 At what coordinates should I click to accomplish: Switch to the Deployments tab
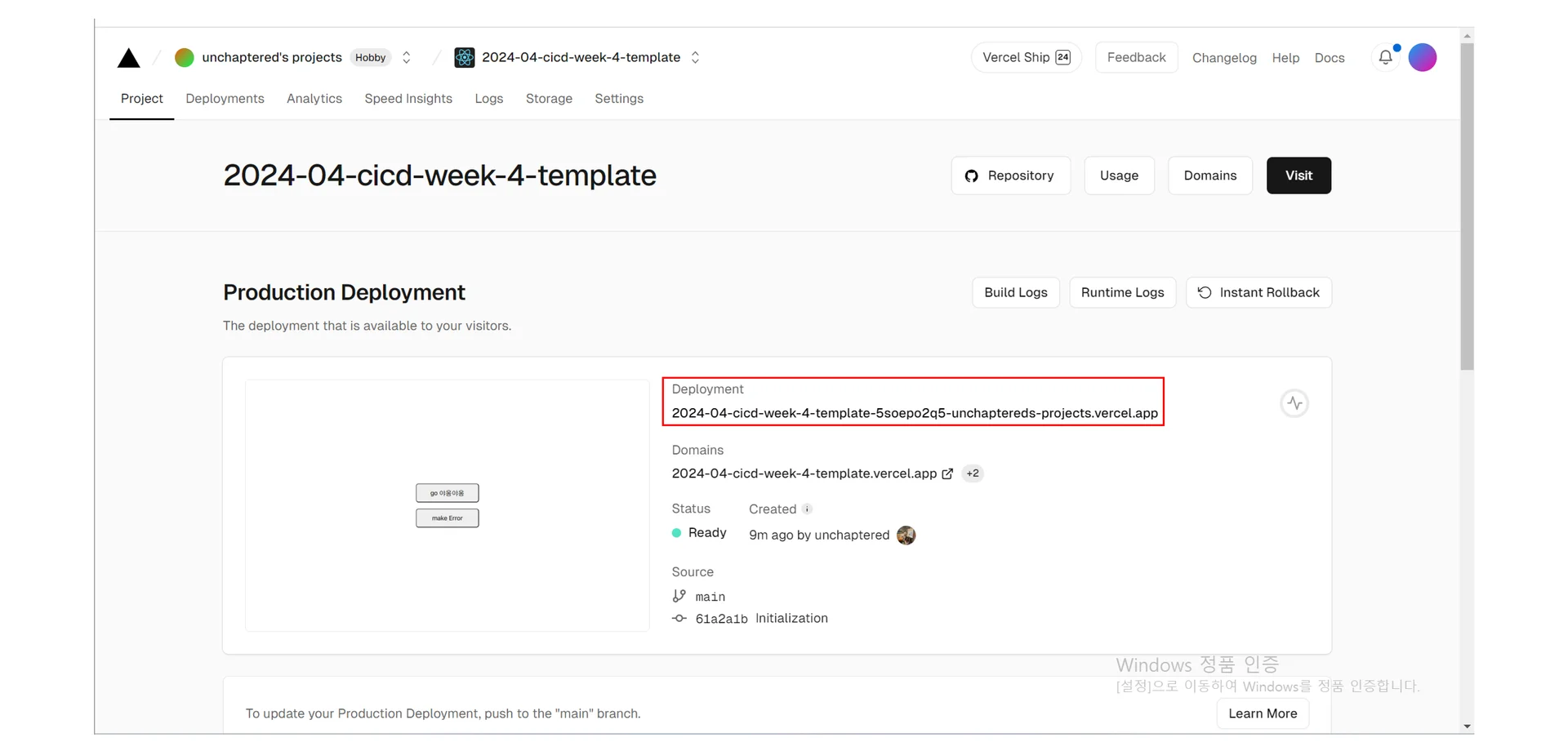[x=225, y=99]
